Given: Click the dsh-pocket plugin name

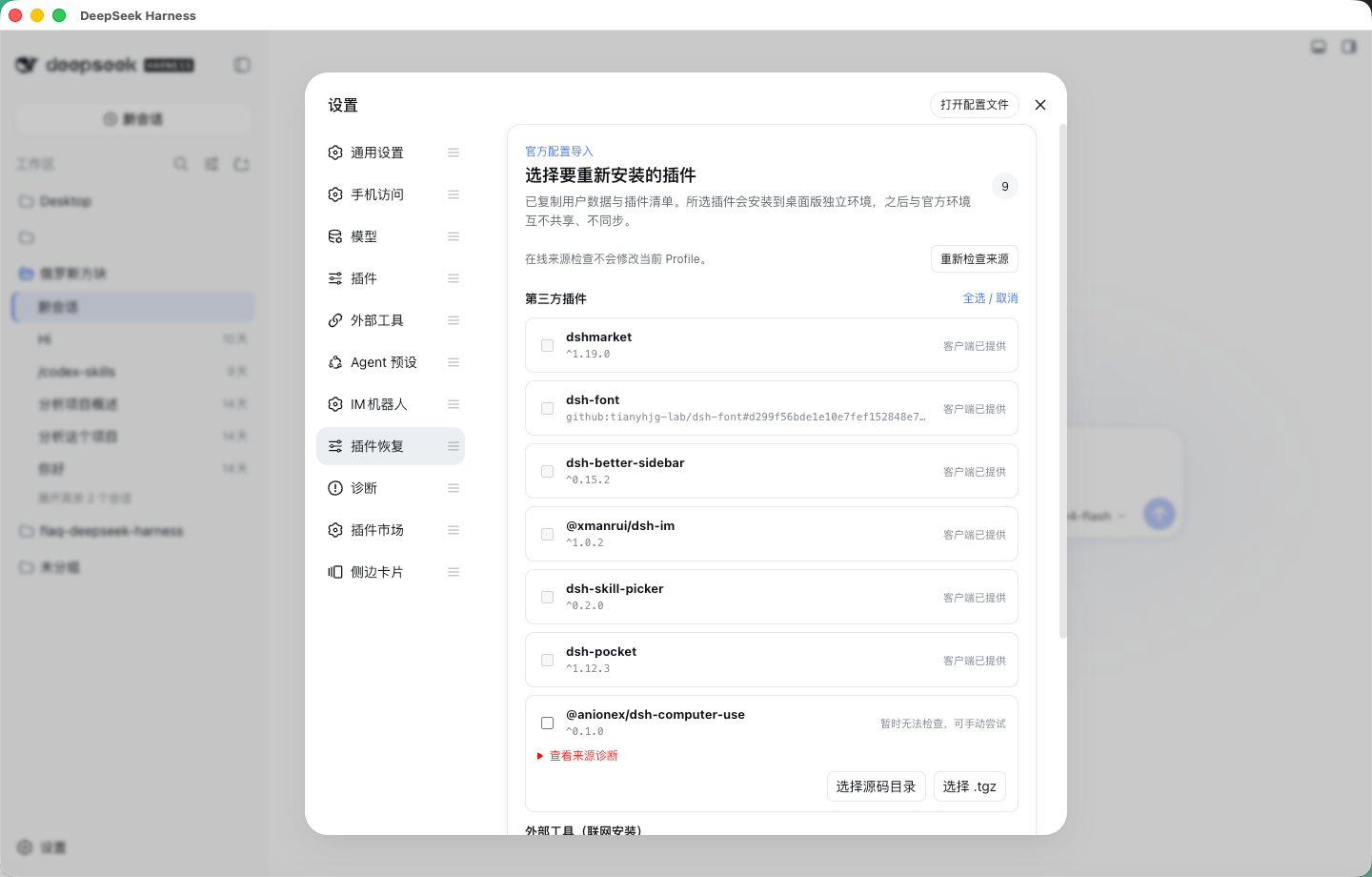Looking at the screenshot, I should tap(601, 652).
